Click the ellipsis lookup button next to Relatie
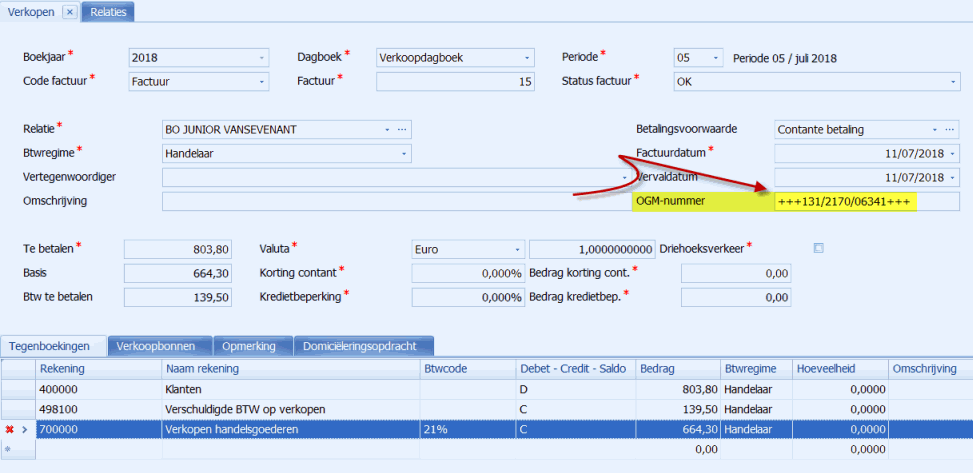973x473 pixels. click(402, 129)
